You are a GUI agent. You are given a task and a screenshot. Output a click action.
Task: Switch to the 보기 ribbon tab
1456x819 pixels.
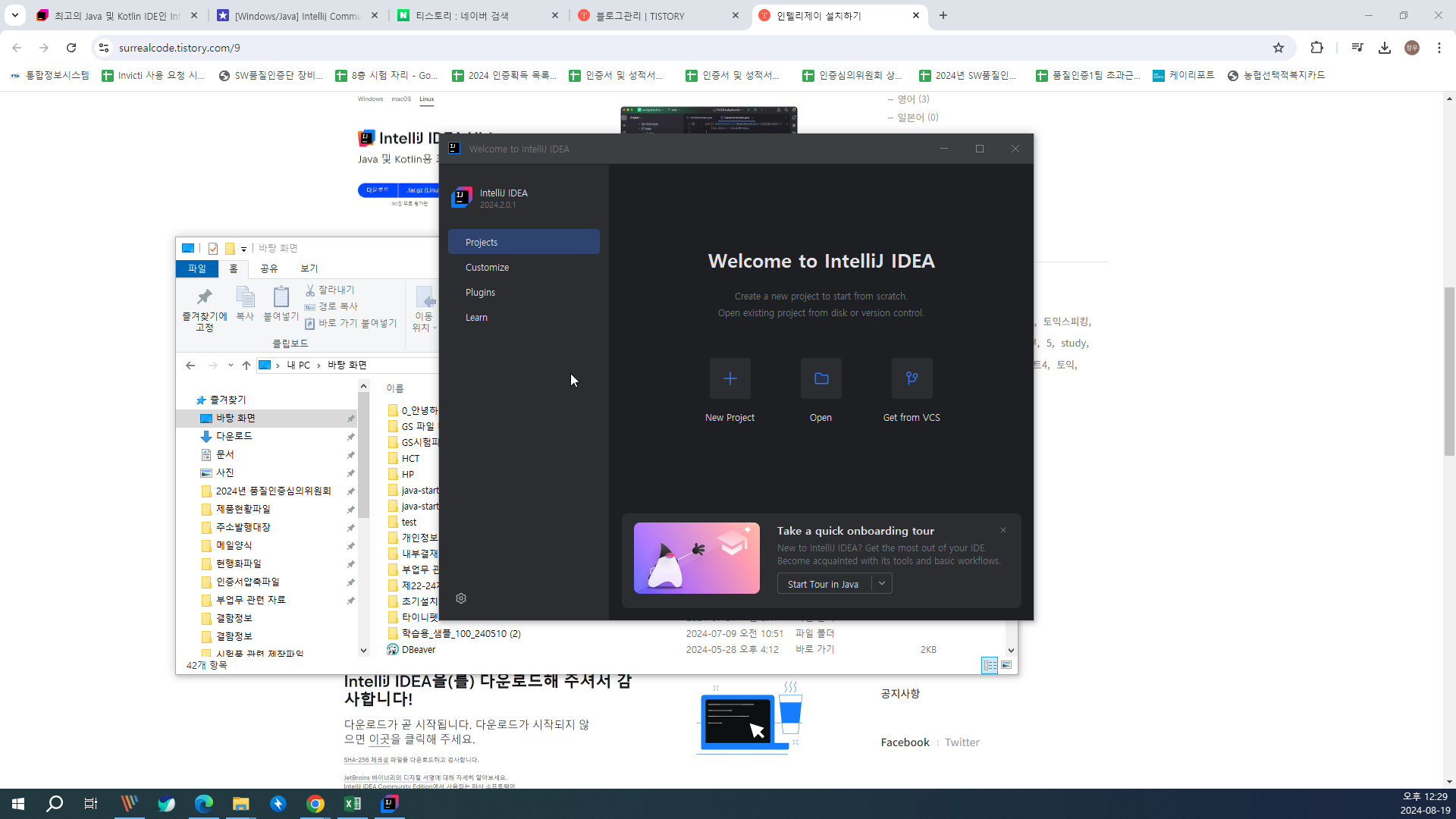pyautogui.click(x=309, y=268)
